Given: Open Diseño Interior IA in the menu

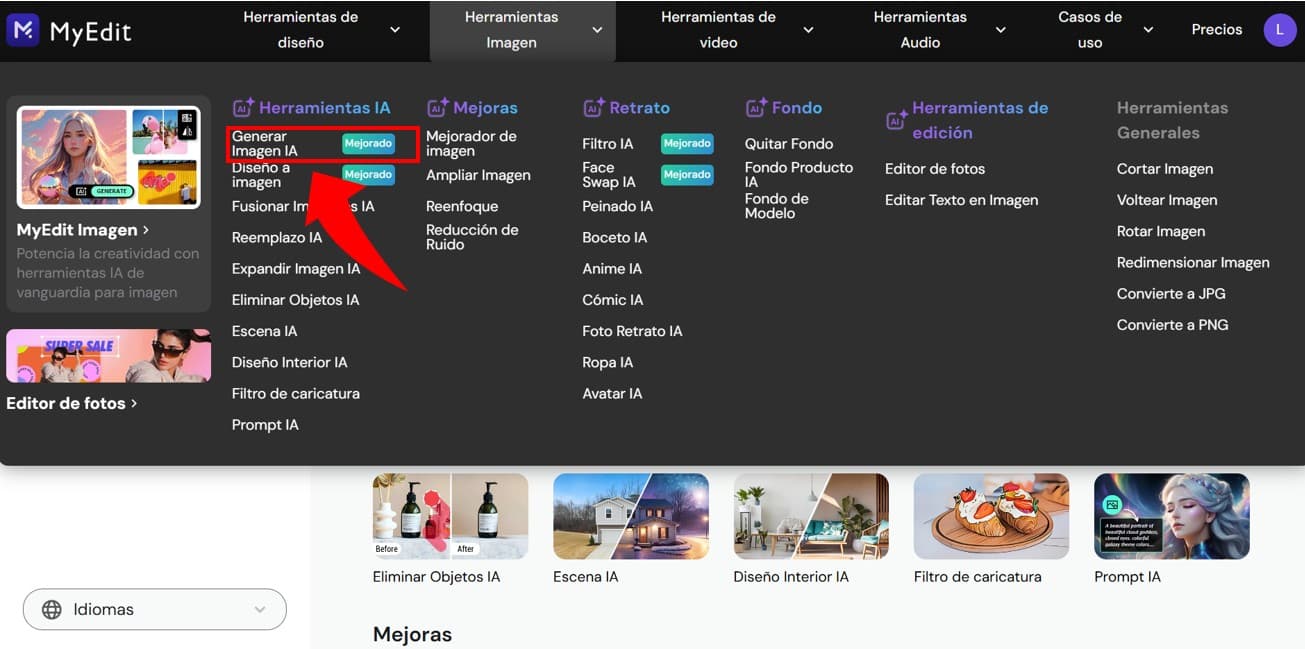Looking at the screenshot, I should pos(290,362).
